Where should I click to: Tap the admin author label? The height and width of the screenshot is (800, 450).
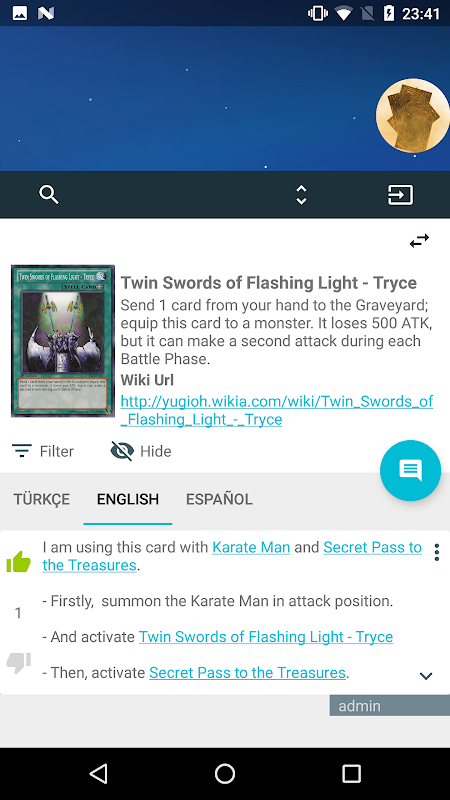coord(360,706)
